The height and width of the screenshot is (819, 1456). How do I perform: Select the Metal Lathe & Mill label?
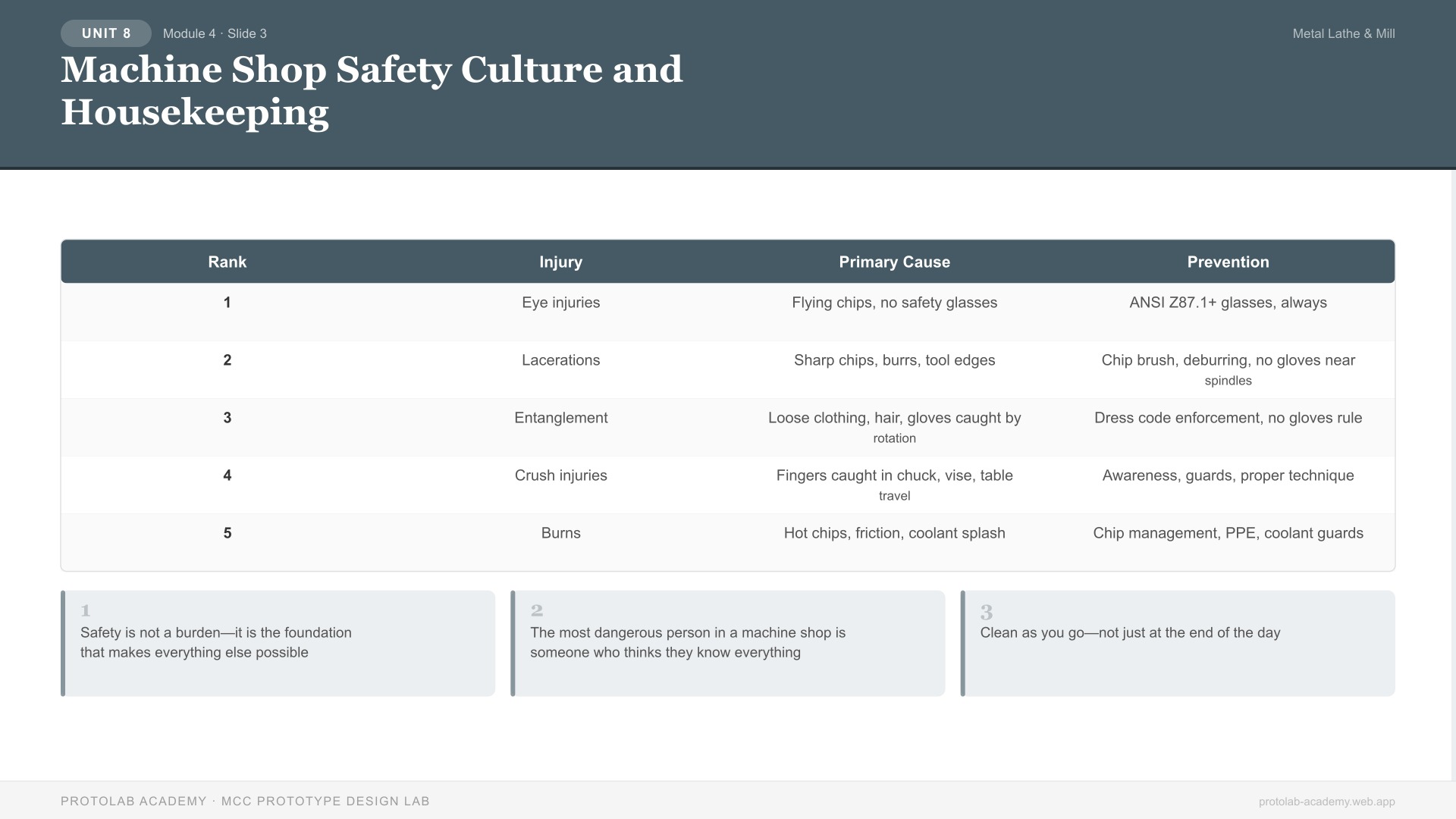[x=1343, y=33]
